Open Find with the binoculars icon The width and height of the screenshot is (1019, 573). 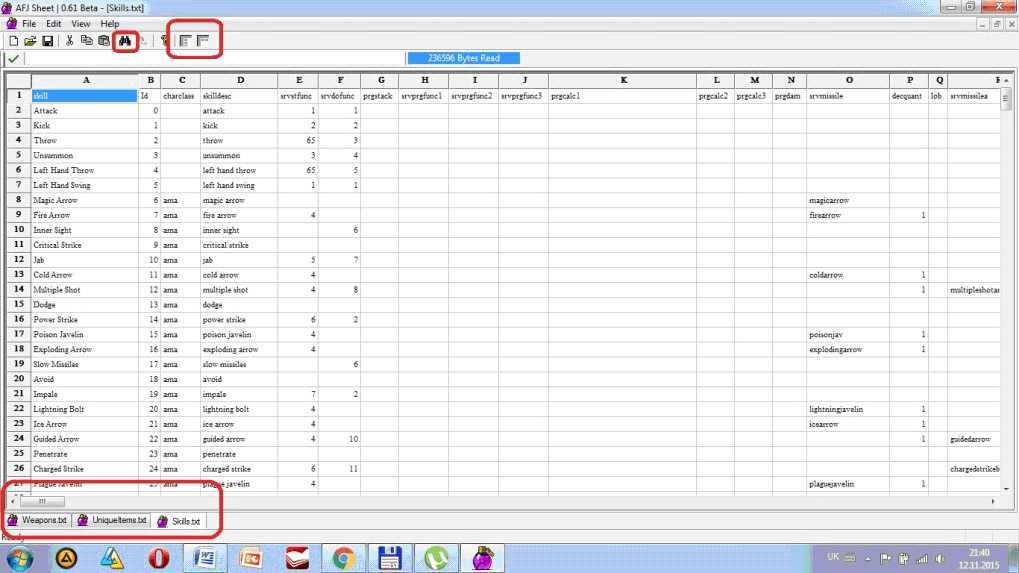tap(125, 41)
